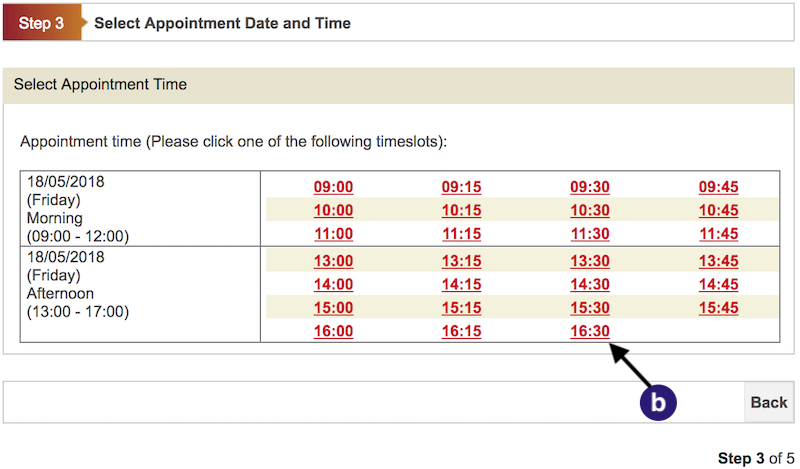Click the 15:00 appointment time
The image size is (800, 469).
click(x=333, y=308)
